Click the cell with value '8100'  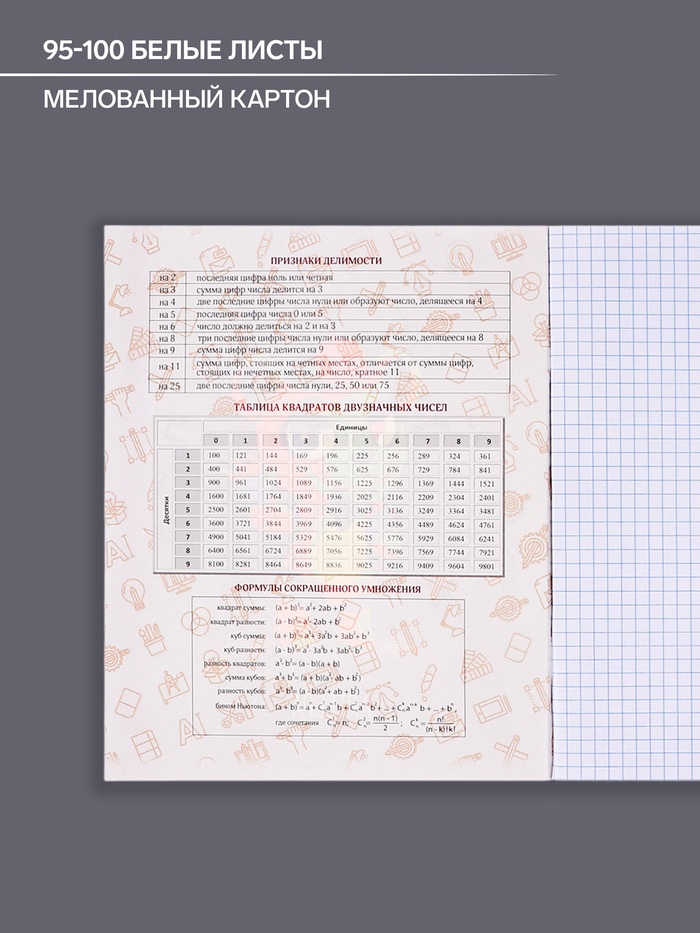[x=215, y=563]
